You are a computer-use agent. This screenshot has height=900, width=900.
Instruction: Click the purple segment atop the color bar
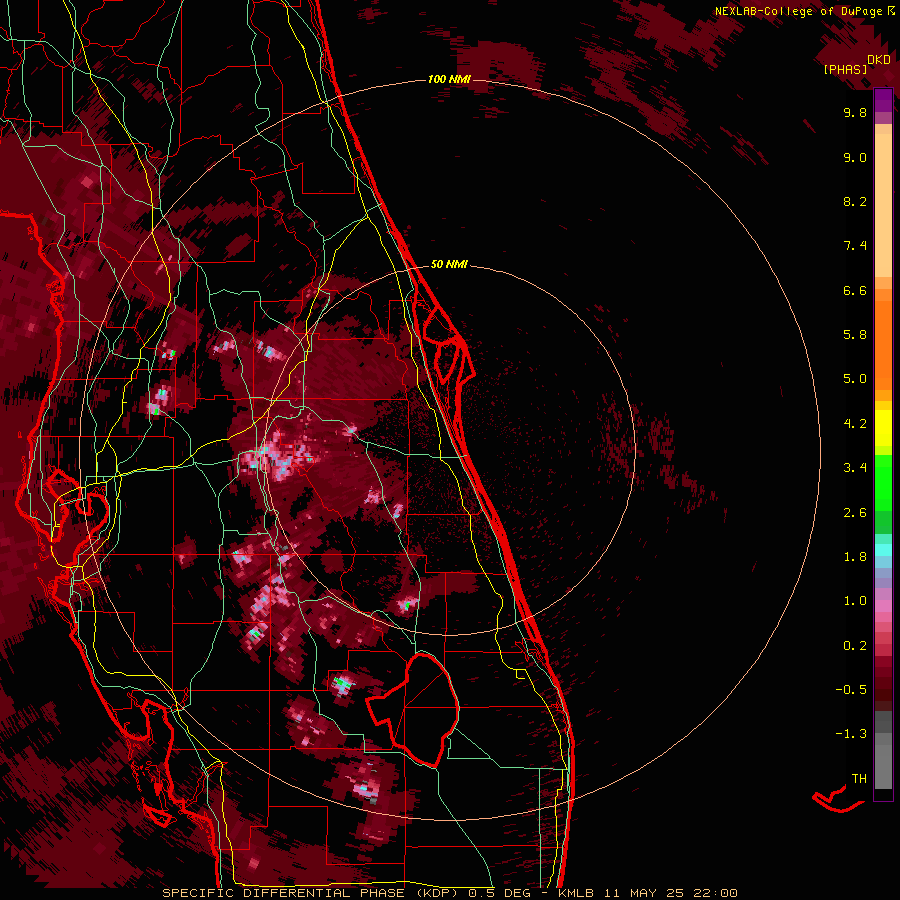[883, 101]
